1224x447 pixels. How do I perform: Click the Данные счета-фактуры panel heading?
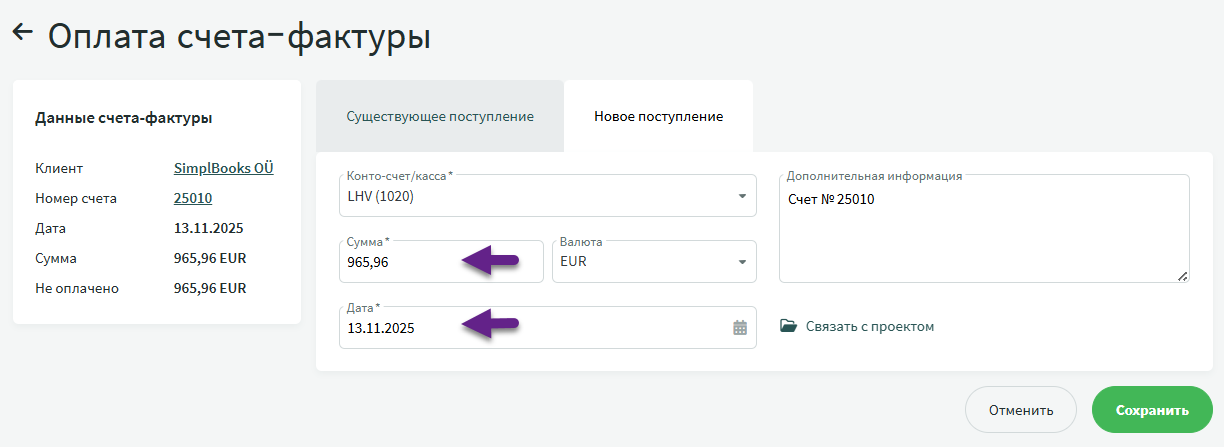coord(123,118)
